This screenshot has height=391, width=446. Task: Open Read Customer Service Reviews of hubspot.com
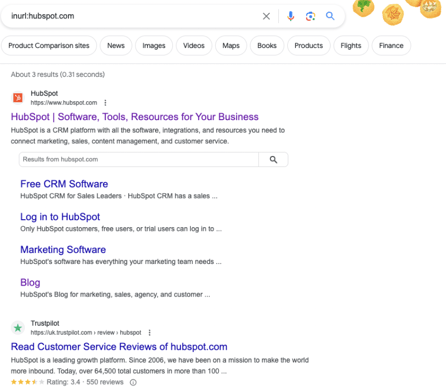point(119,347)
